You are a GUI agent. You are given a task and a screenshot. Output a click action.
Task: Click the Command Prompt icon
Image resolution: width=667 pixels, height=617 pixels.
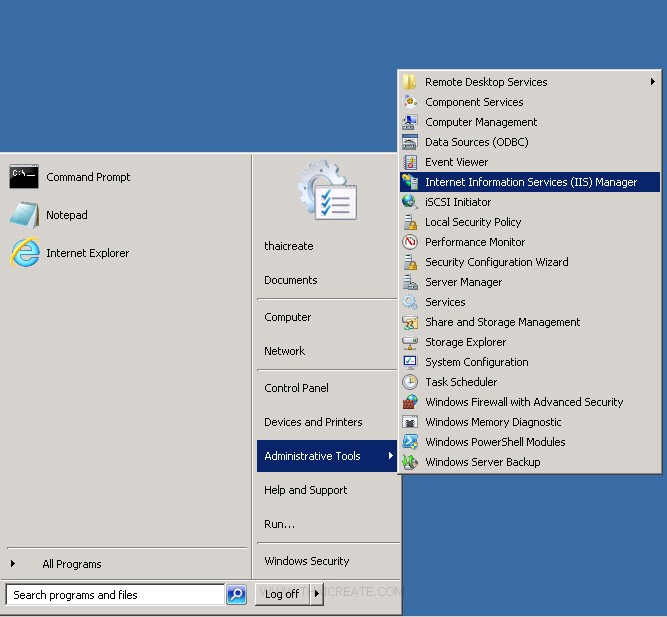(24, 176)
